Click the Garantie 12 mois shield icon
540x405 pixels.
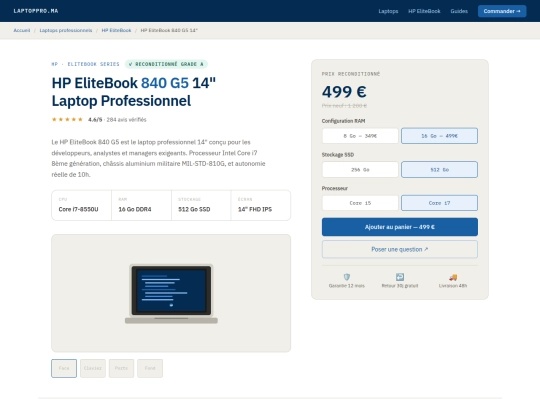347,277
